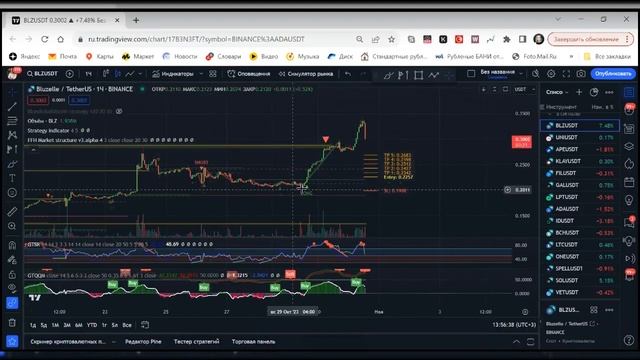Image resolution: width=640 pixels, height=360 pixels.
Task: Toggle visibility eye of hidden indicator row
Action: tap(119, 111)
